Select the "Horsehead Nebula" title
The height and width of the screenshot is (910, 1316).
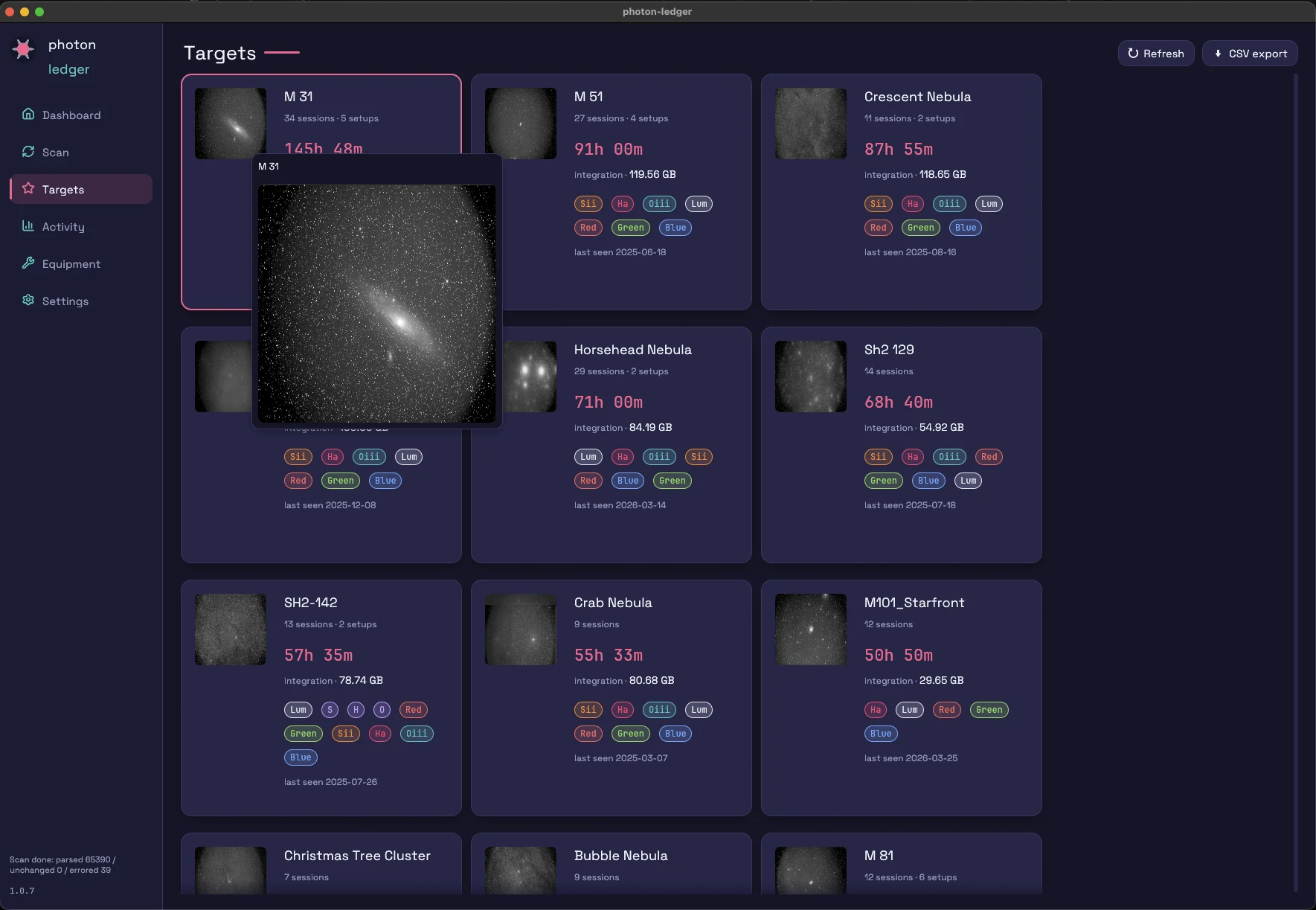(633, 350)
